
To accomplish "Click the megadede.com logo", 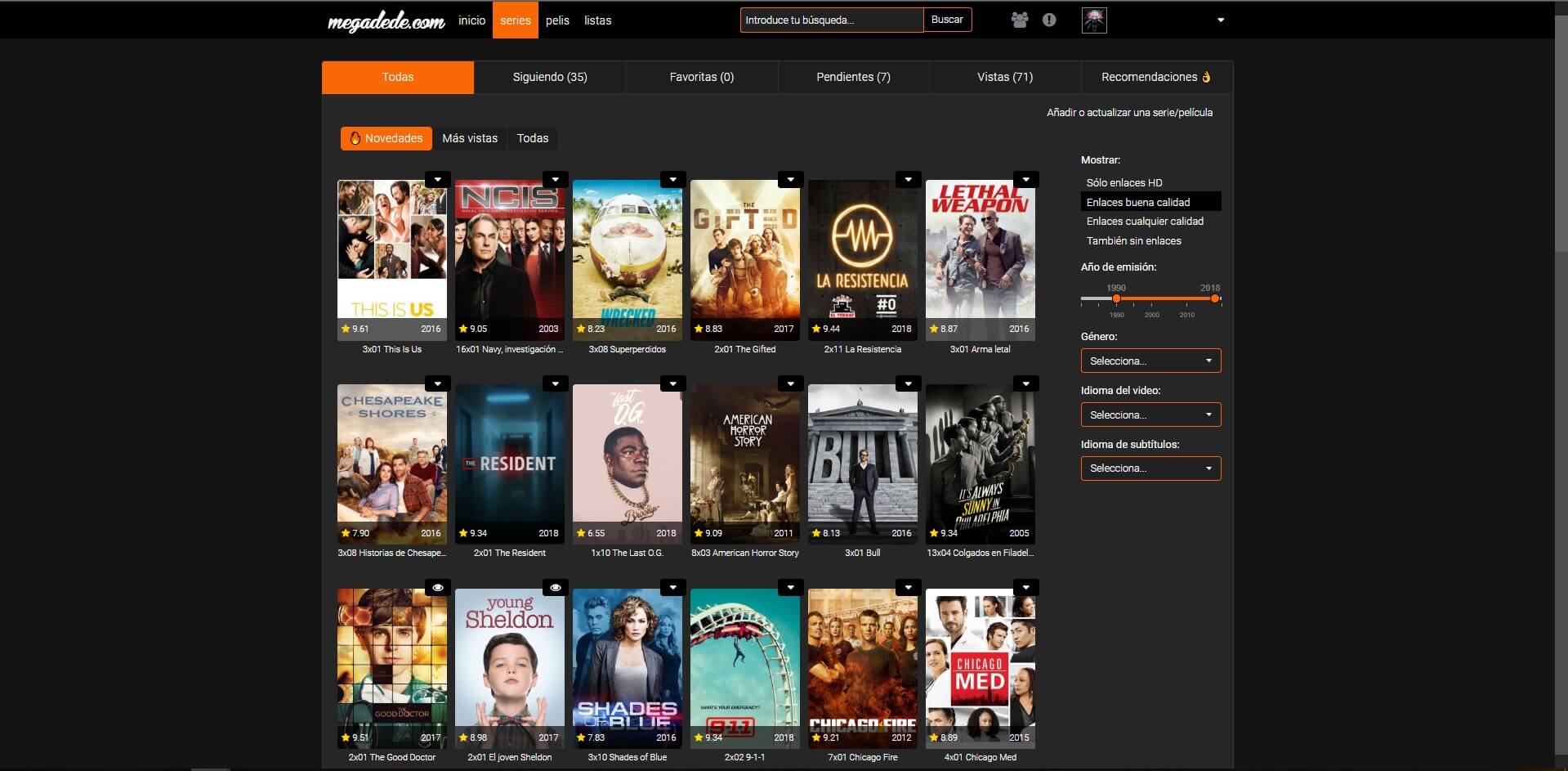I will pos(386,21).
